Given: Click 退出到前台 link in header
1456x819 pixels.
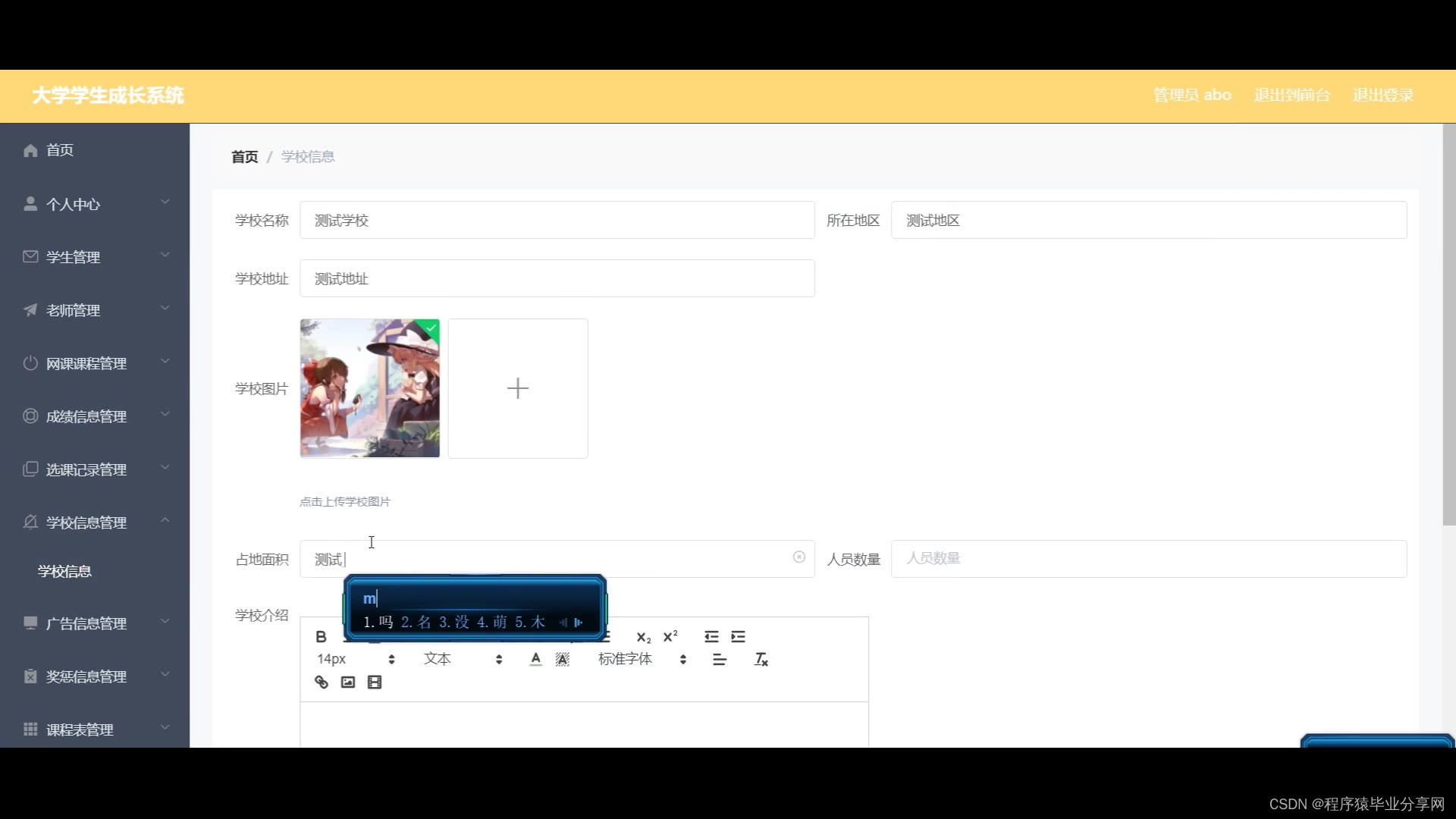Looking at the screenshot, I should coord(1291,96).
